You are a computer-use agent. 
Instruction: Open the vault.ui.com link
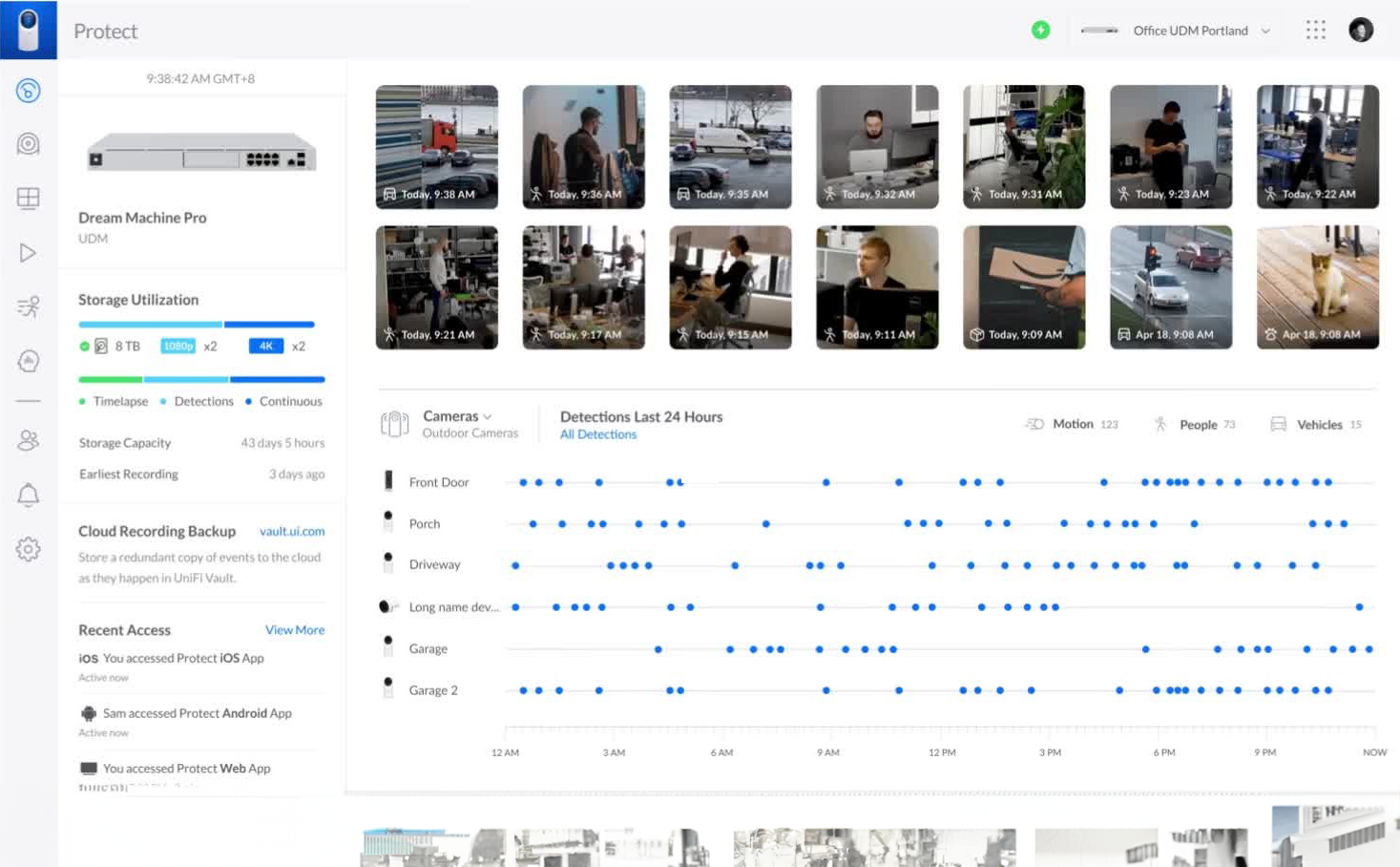point(292,531)
